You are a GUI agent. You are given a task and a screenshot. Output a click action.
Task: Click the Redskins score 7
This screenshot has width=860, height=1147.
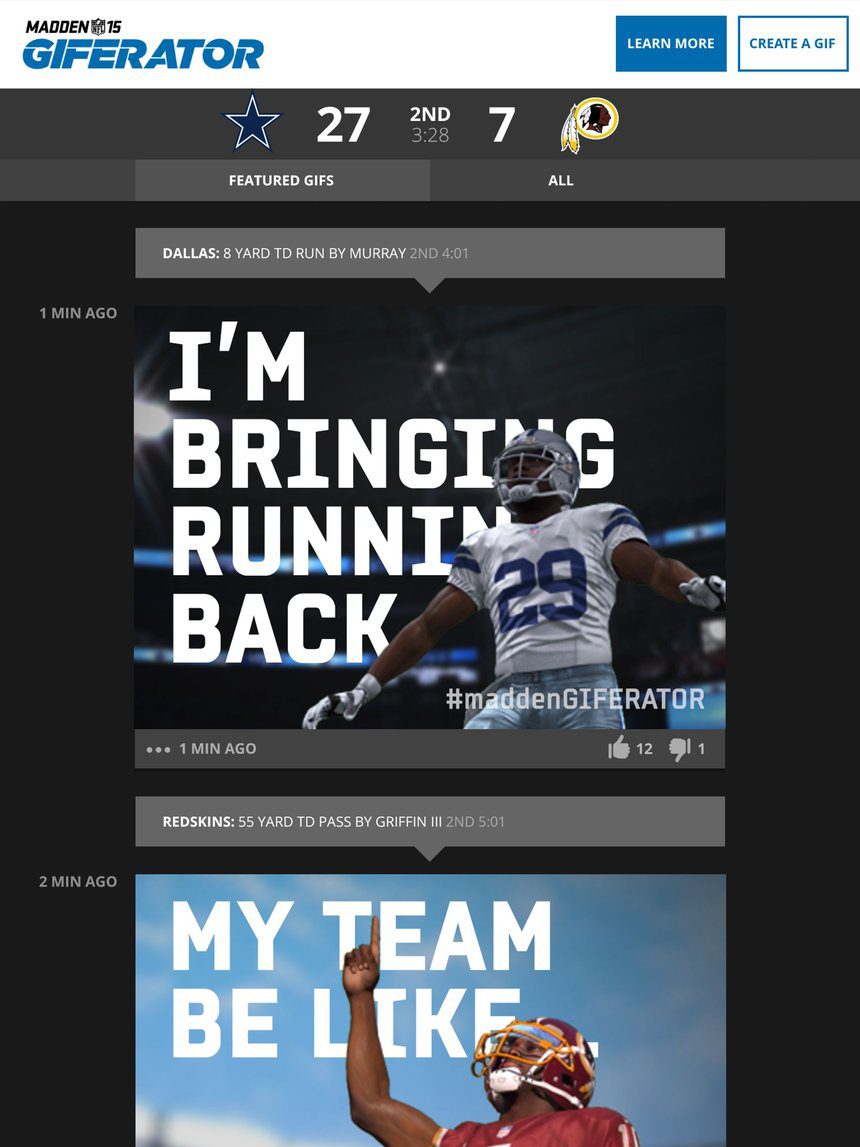pyautogui.click(x=502, y=124)
